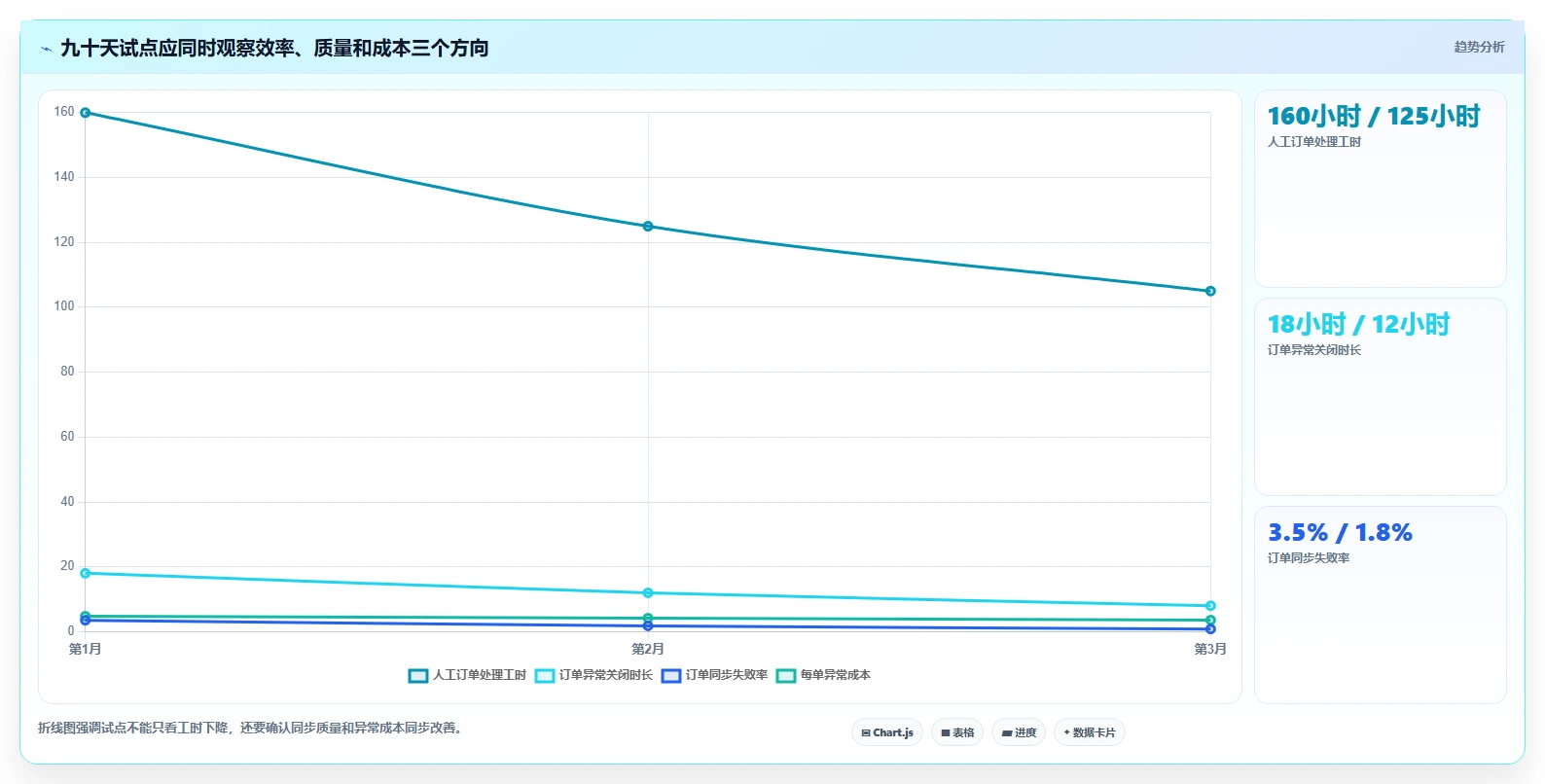1545x784 pixels.
Task: Click the 100 y-axis label
Action: tap(64, 306)
